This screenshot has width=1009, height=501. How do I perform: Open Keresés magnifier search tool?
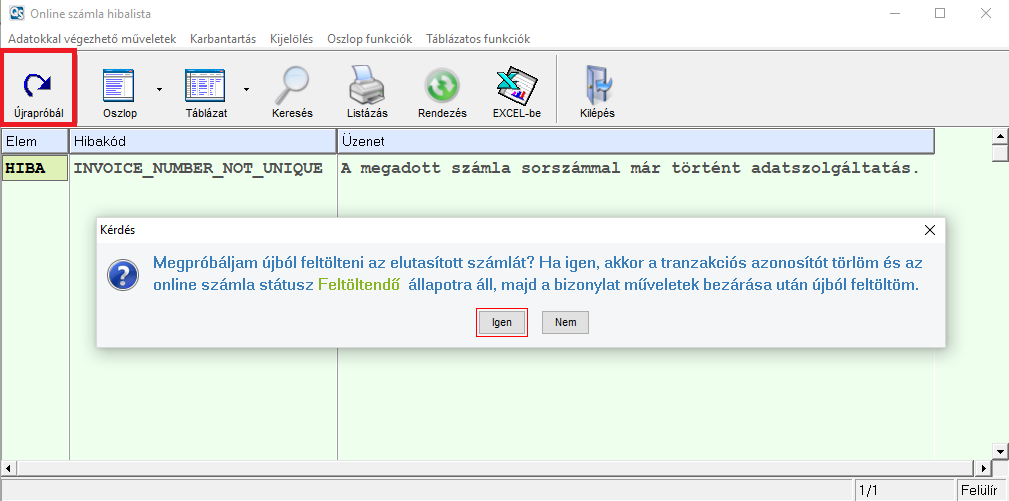pos(292,86)
